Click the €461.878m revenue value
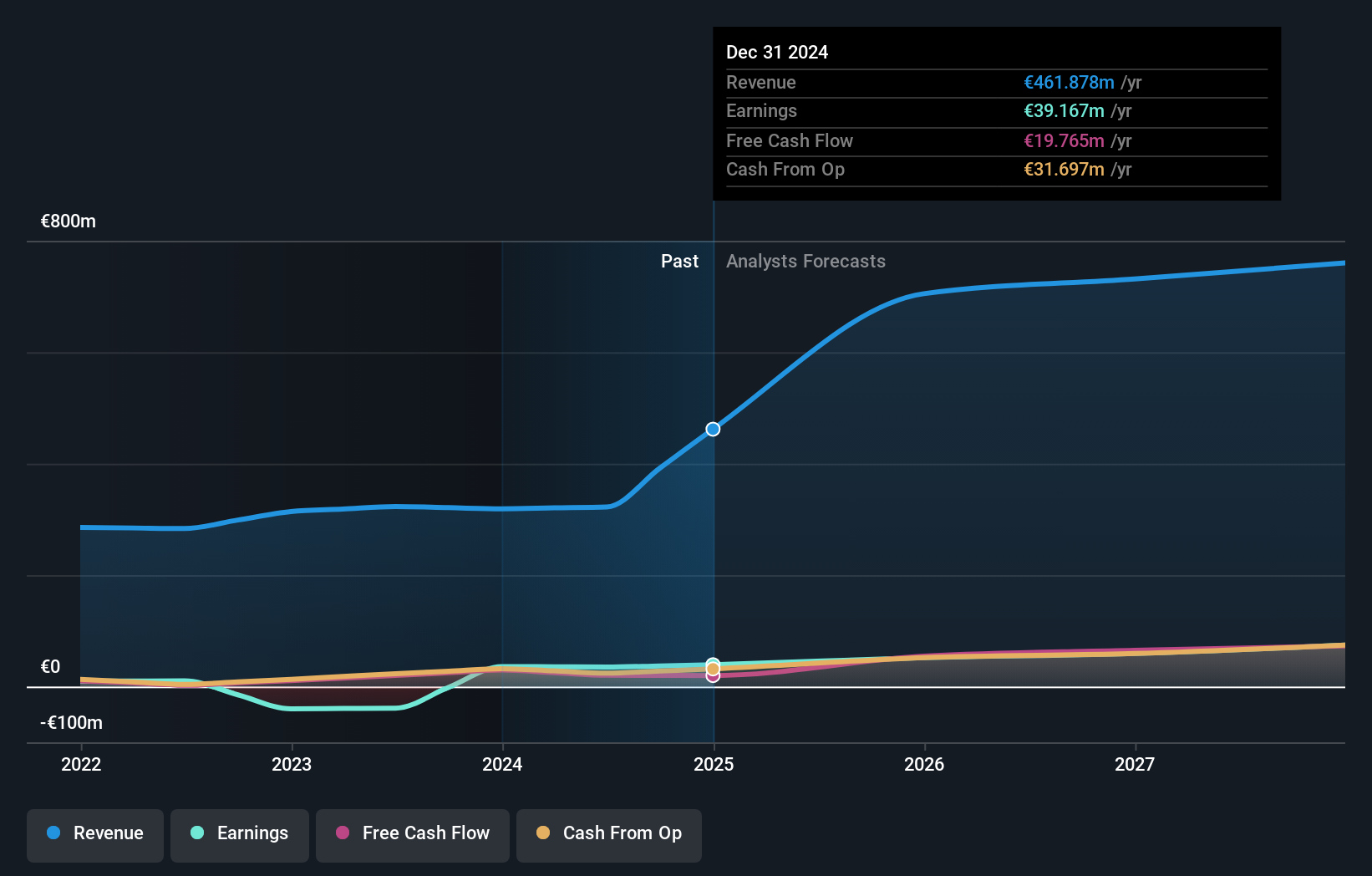Viewport: 1372px width, 876px height. point(1069,82)
